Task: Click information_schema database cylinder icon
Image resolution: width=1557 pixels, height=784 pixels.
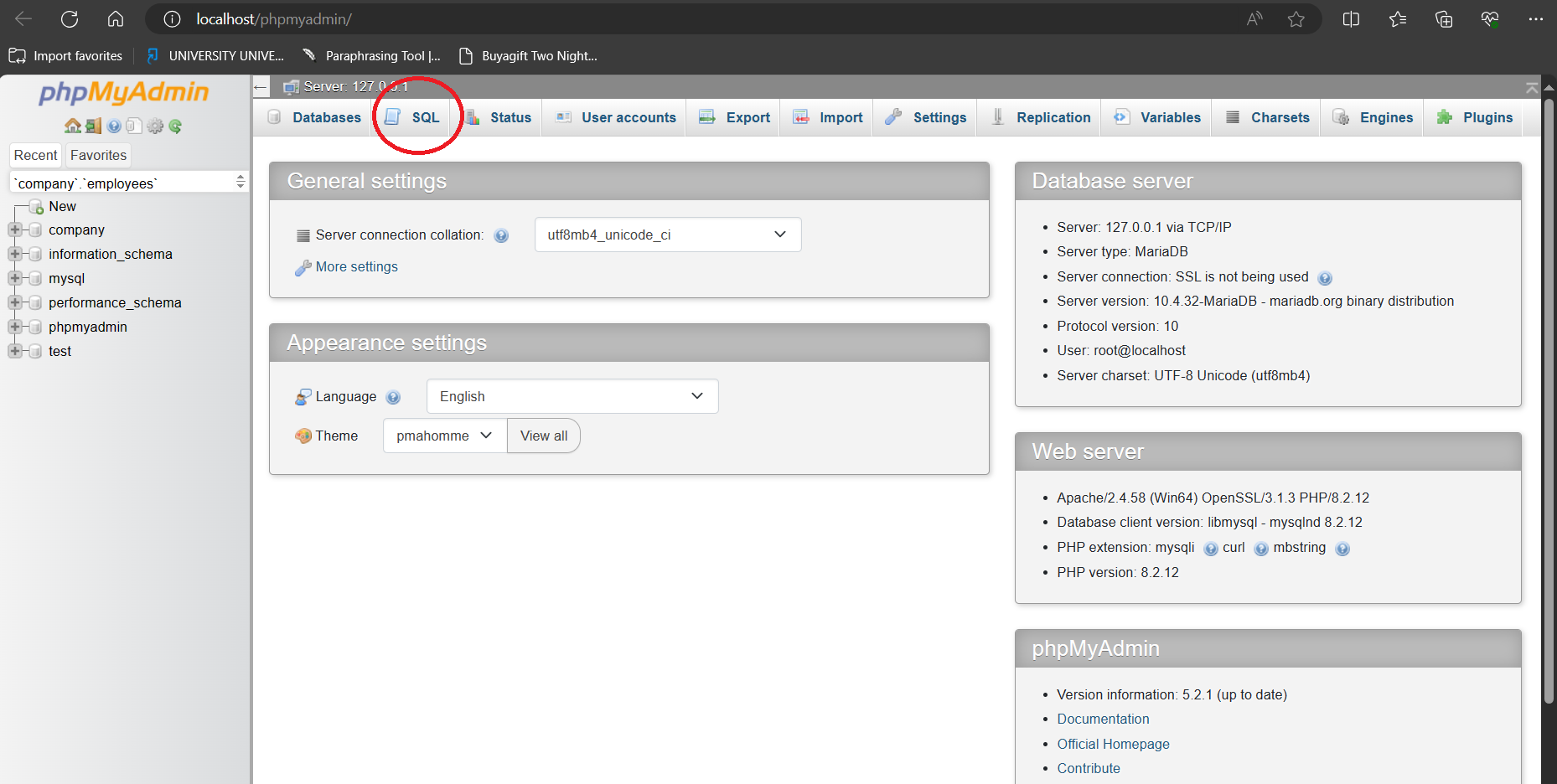Action: 35,254
